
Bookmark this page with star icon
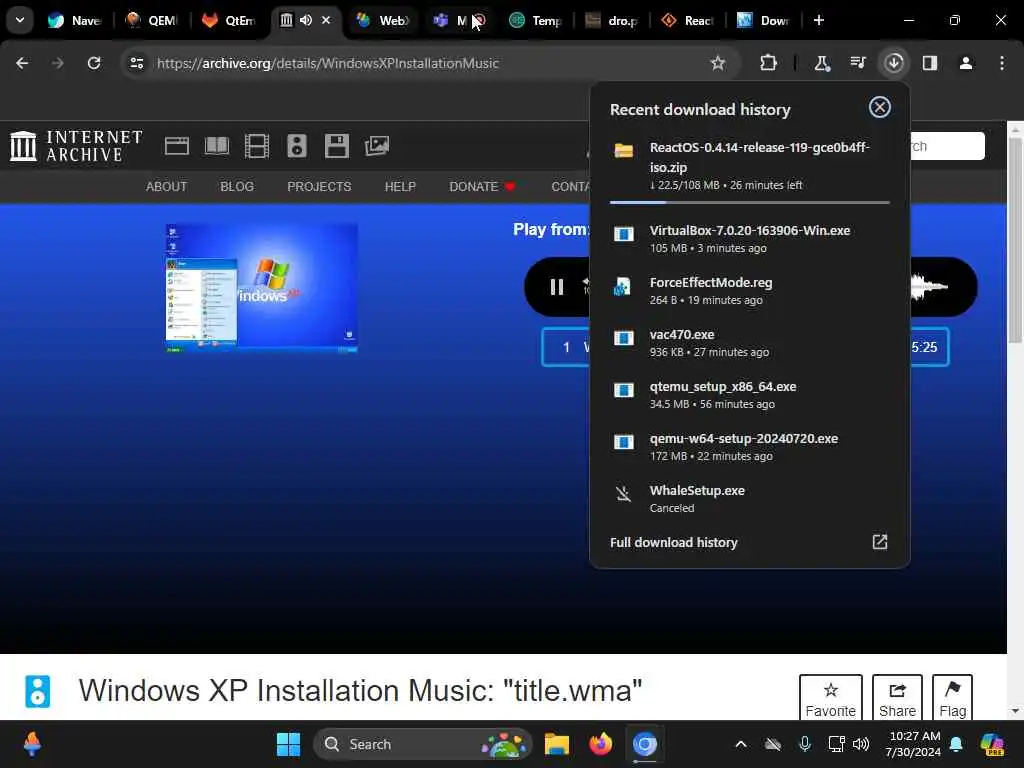[718, 63]
